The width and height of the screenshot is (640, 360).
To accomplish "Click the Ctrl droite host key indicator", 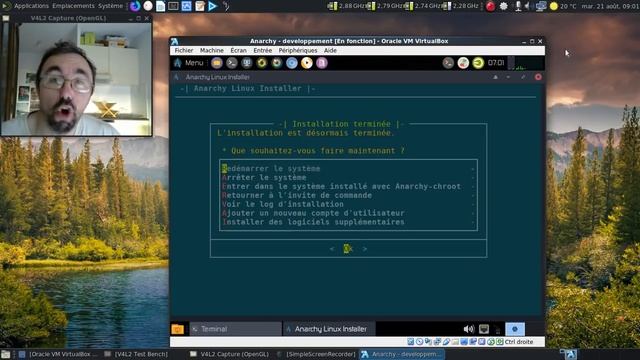I will 519,342.
